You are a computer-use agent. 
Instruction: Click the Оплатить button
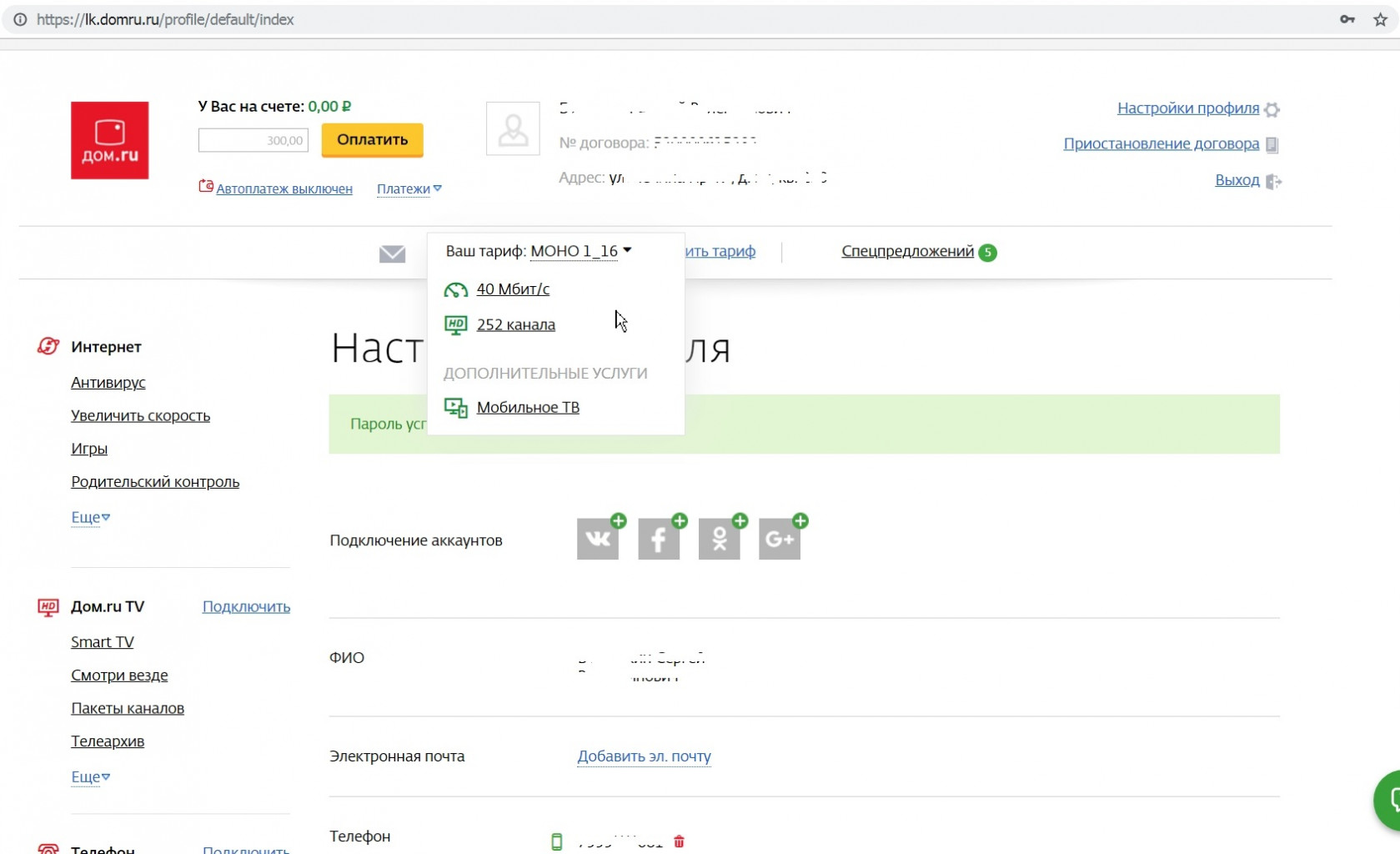(373, 139)
